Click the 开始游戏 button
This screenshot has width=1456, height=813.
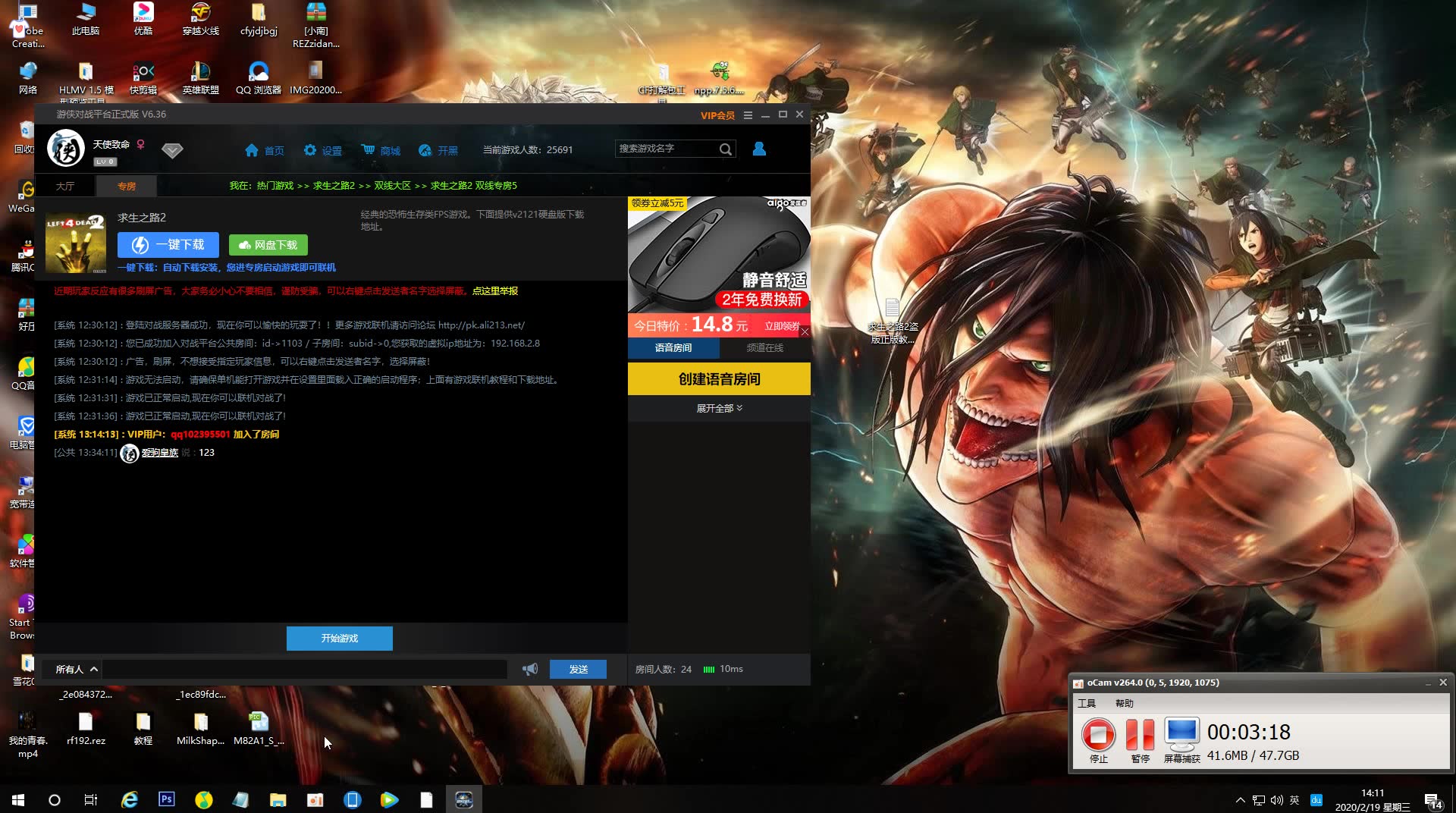point(339,639)
